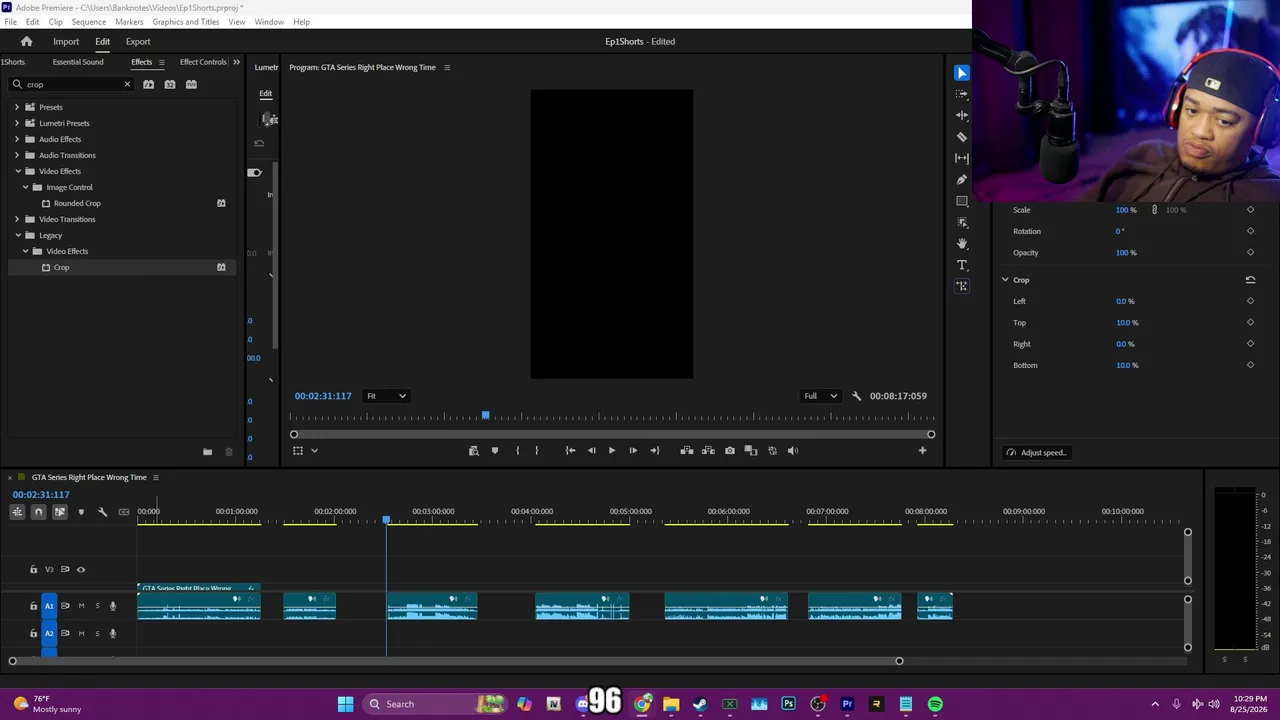Step back one frame
1280x720 pixels.
pos(591,451)
